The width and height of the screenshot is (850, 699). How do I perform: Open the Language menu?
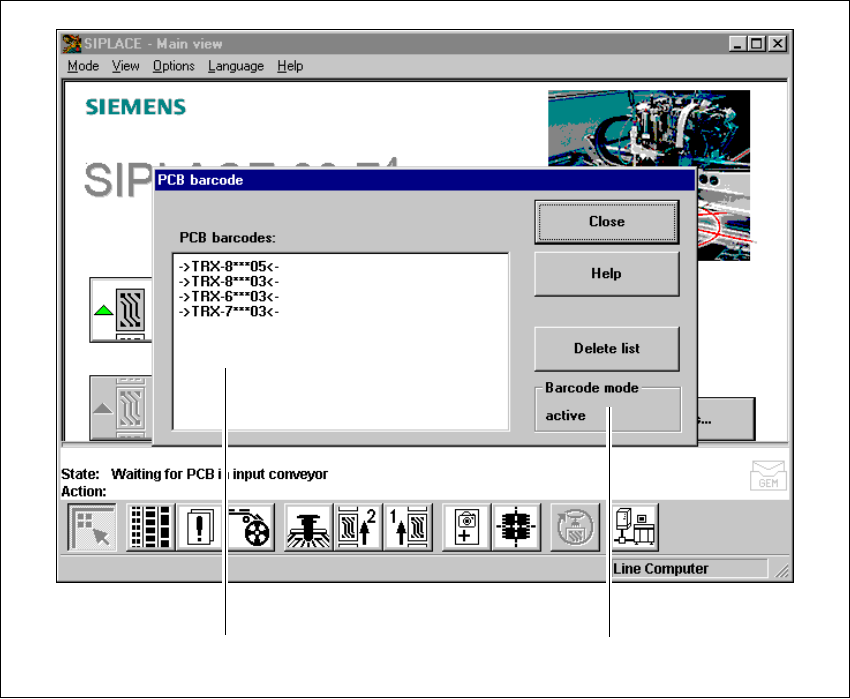tap(236, 66)
